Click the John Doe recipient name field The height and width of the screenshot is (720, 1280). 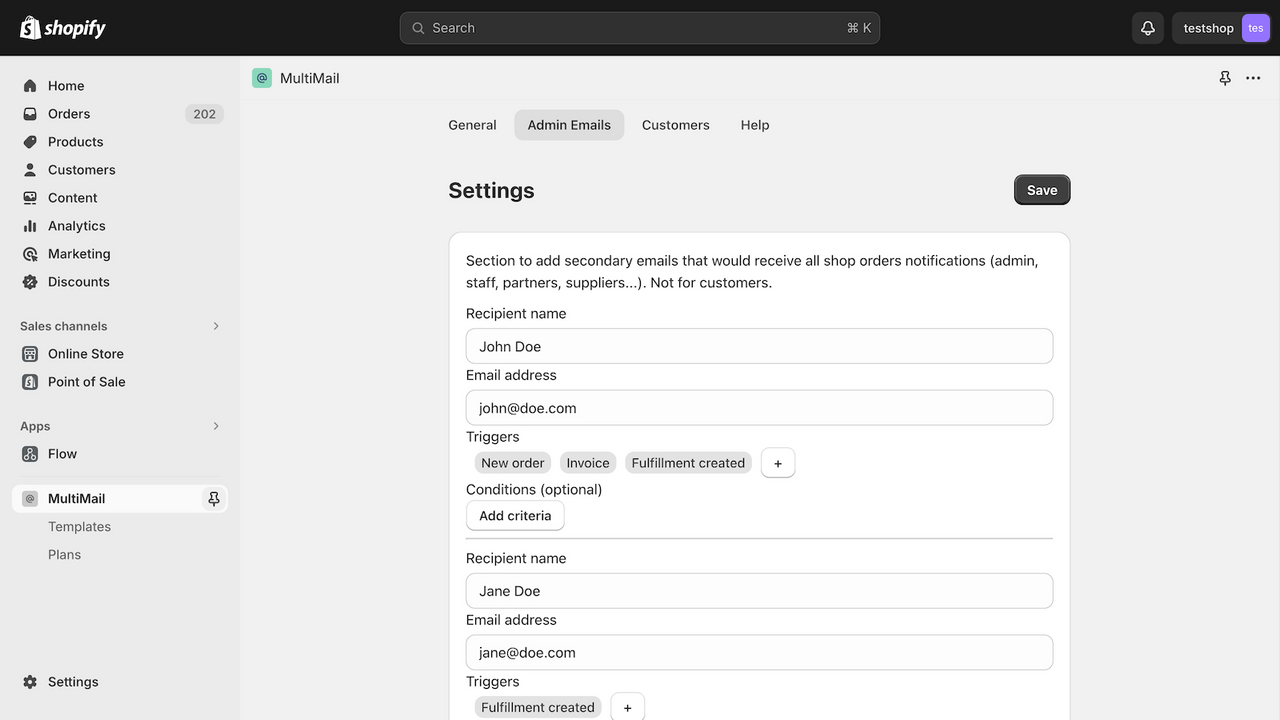coord(759,346)
